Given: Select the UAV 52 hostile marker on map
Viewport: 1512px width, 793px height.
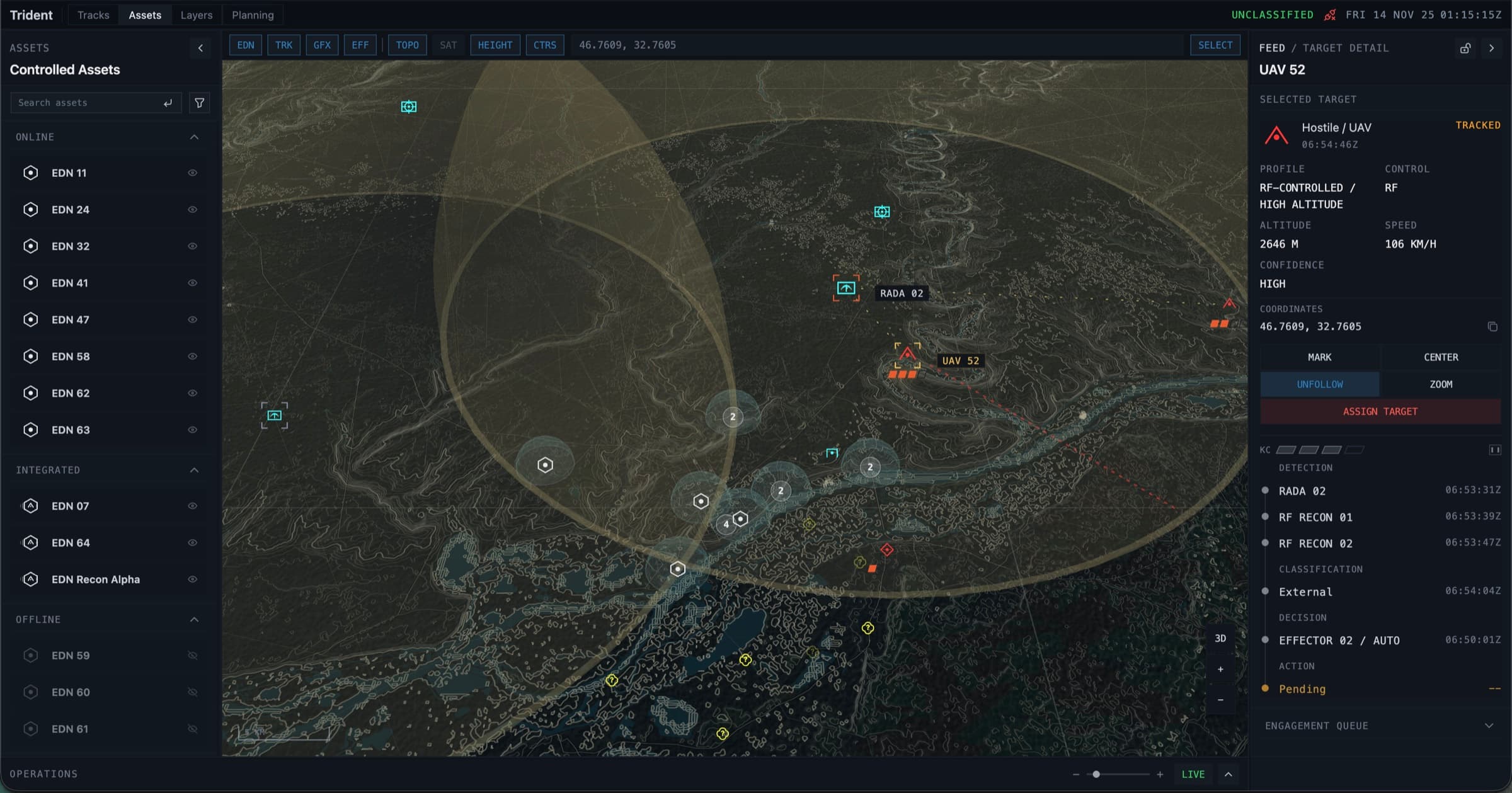Looking at the screenshot, I should [x=907, y=354].
